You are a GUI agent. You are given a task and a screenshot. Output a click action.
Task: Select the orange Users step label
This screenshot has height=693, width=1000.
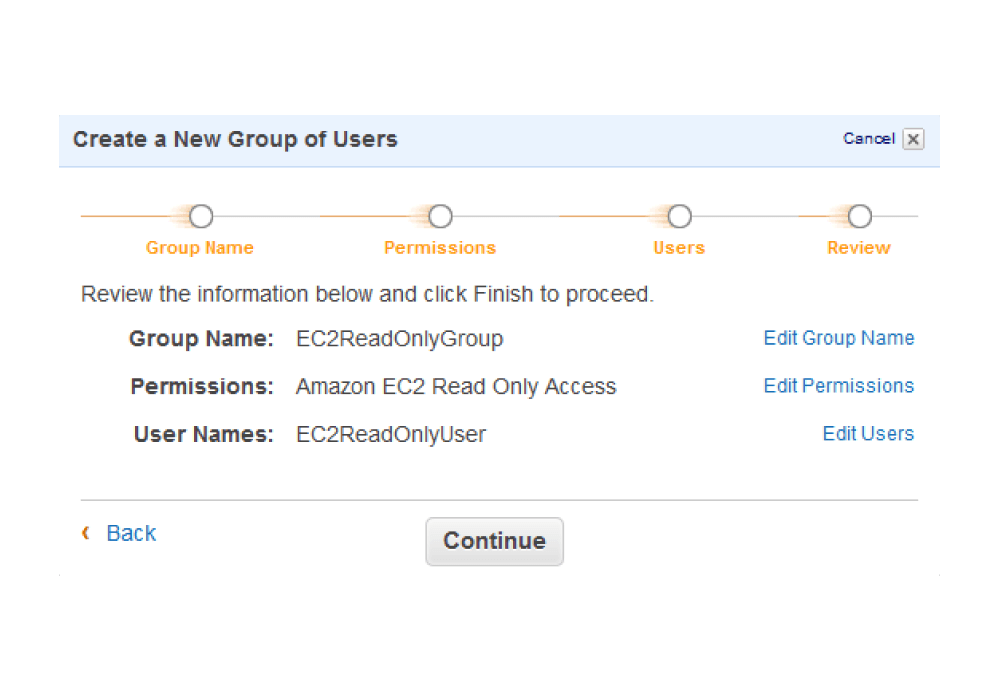[679, 248]
